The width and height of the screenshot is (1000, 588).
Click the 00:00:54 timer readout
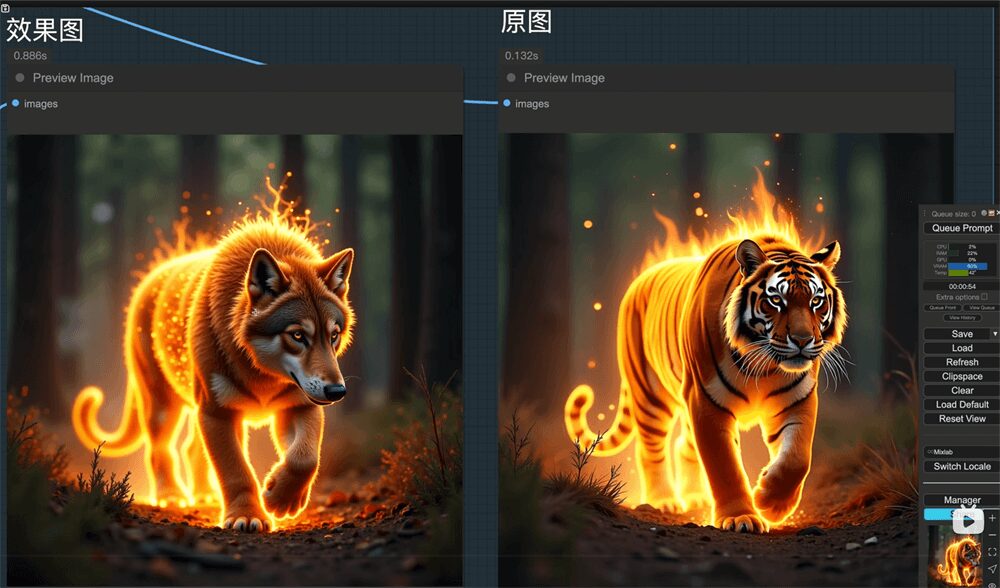[962, 286]
